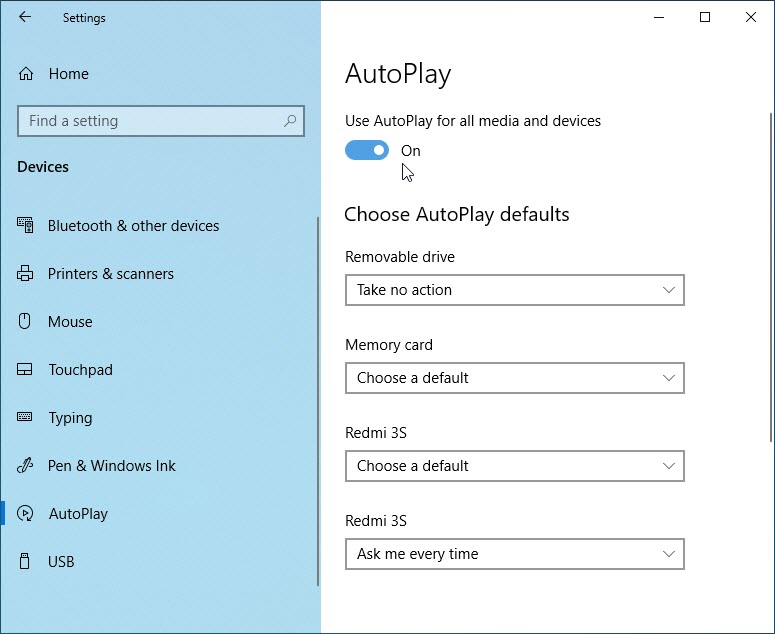Open Home via the house icon
Image resolution: width=775 pixels, height=634 pixels.
26,74
